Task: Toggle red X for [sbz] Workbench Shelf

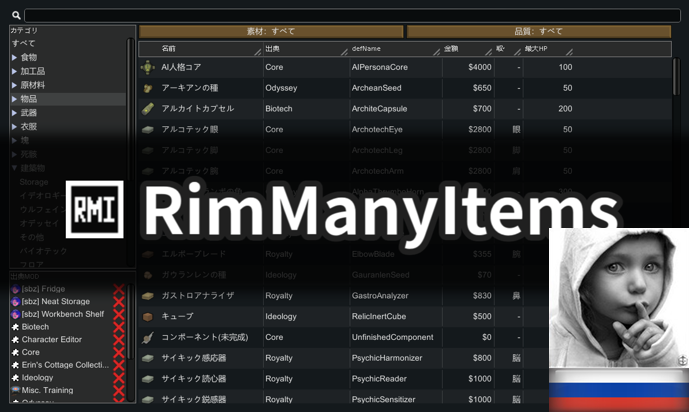Action: (x=119, y=314)
